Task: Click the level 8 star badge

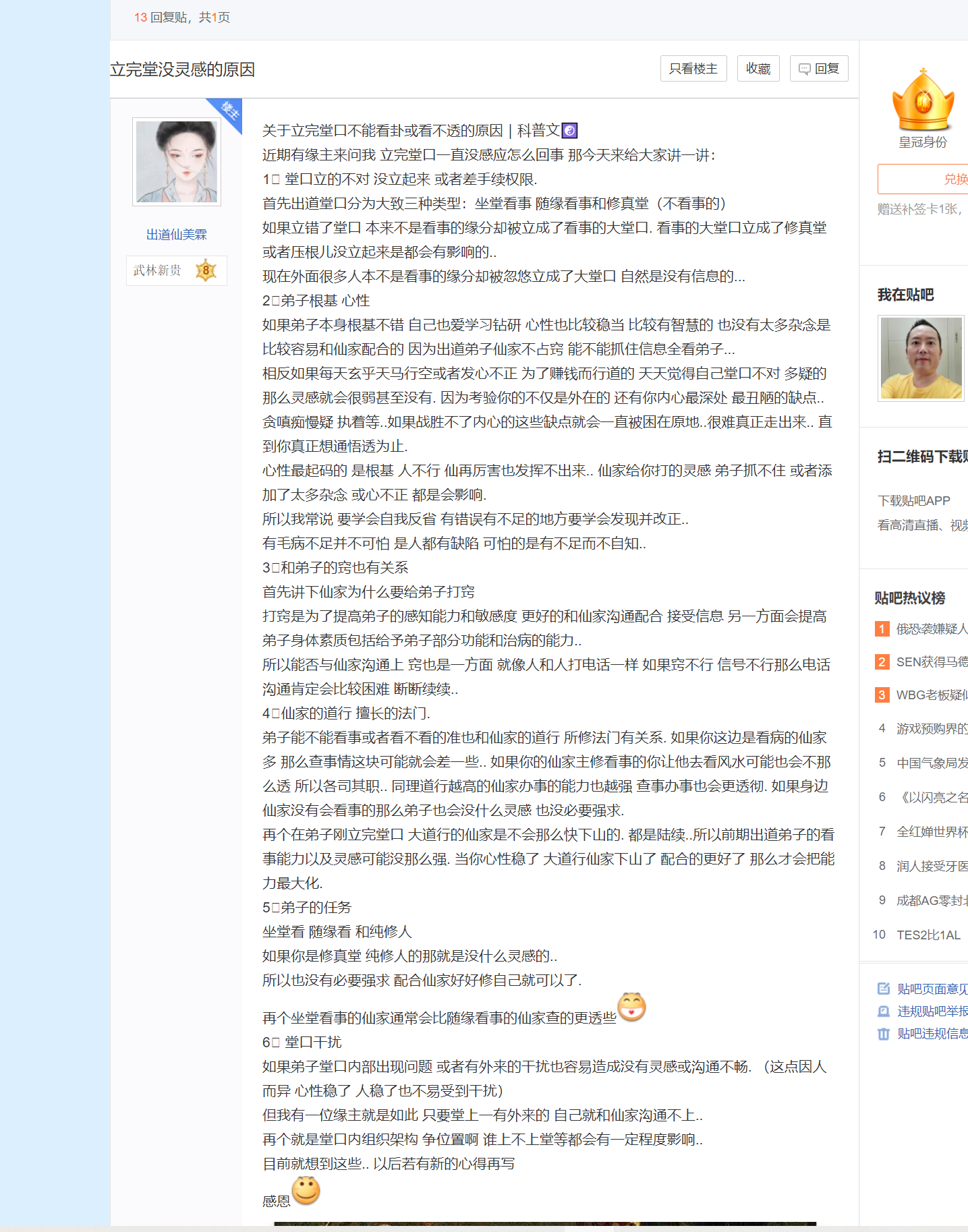Action: (206, 270)
